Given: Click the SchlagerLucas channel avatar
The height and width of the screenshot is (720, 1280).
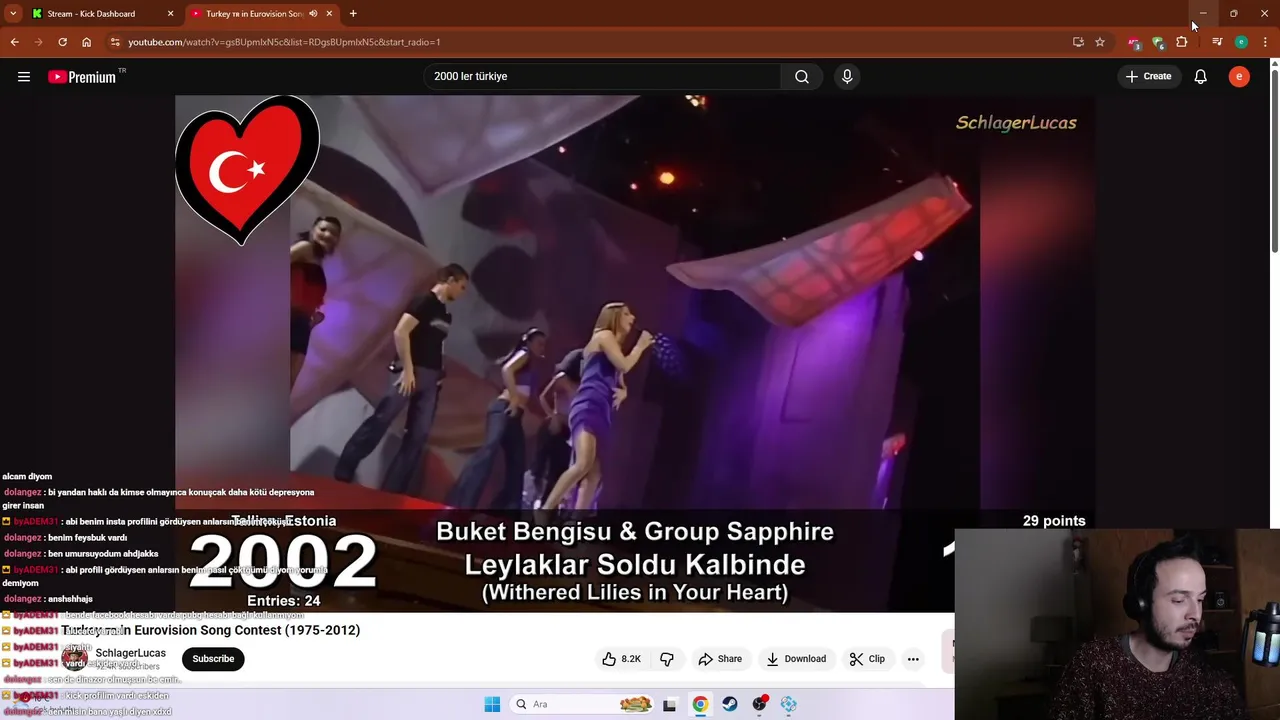Looking at the screenshot, I should [75, 659].
